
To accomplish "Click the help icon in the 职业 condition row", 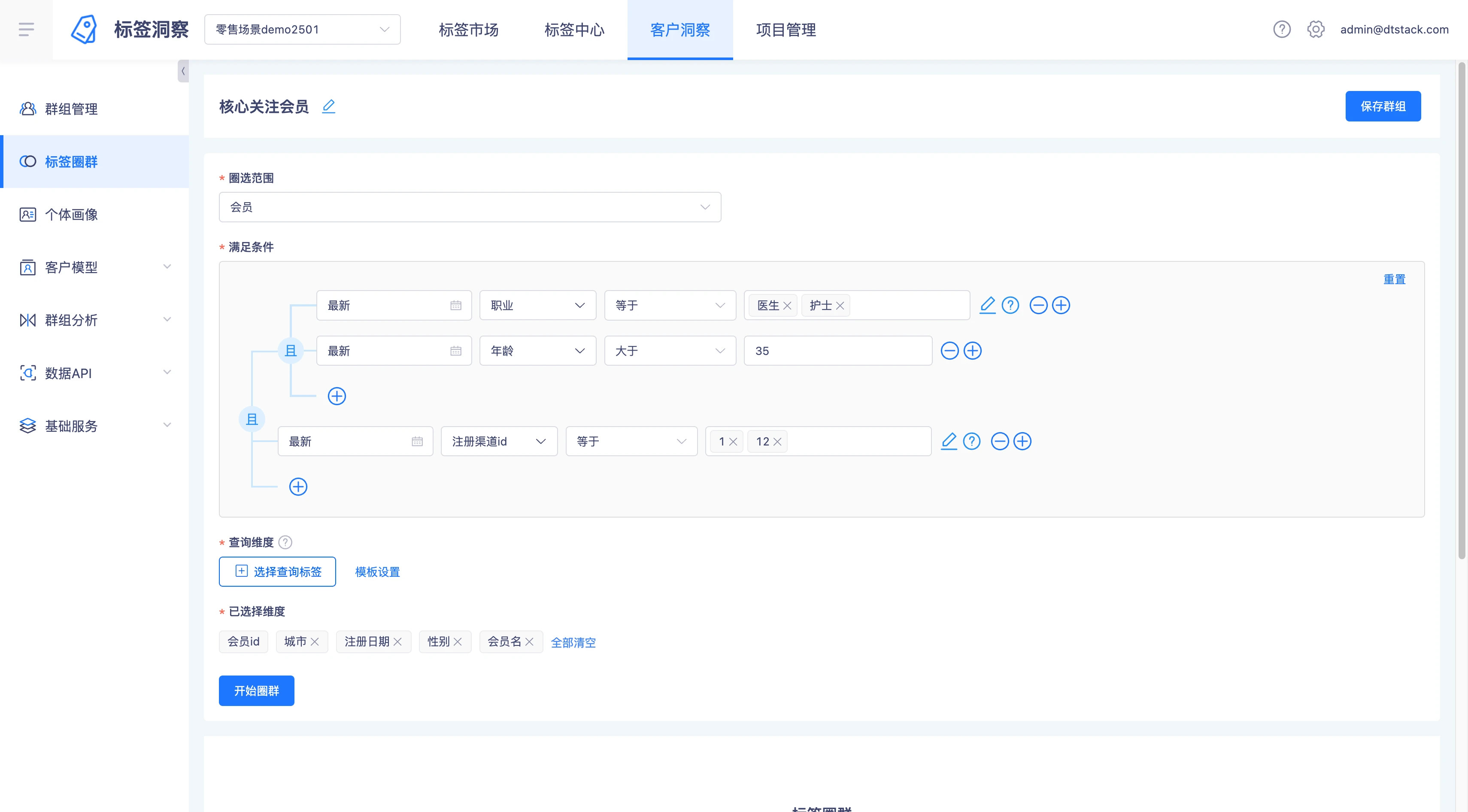I will (x=1010, y=305).
